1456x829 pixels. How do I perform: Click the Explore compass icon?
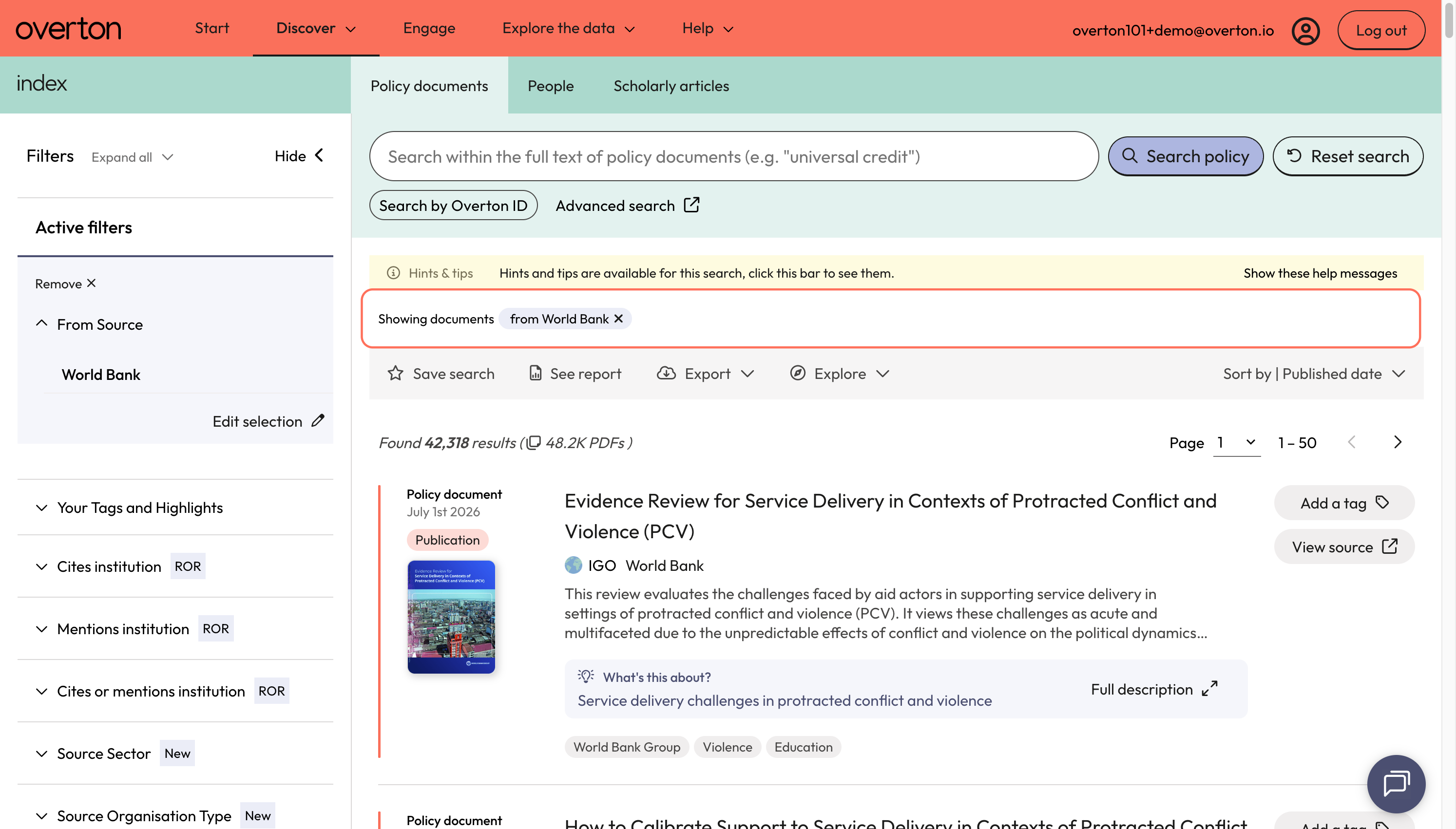(x=797, y=374)
